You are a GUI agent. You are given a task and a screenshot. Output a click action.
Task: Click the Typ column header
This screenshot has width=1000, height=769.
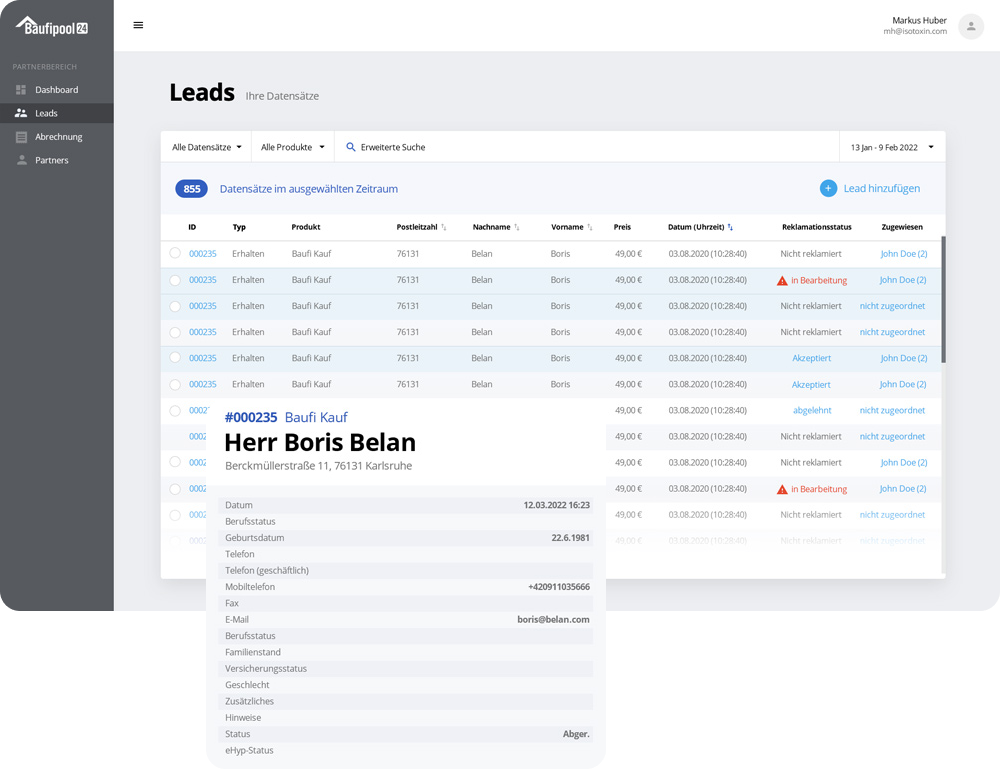click(x=239, y=227)
